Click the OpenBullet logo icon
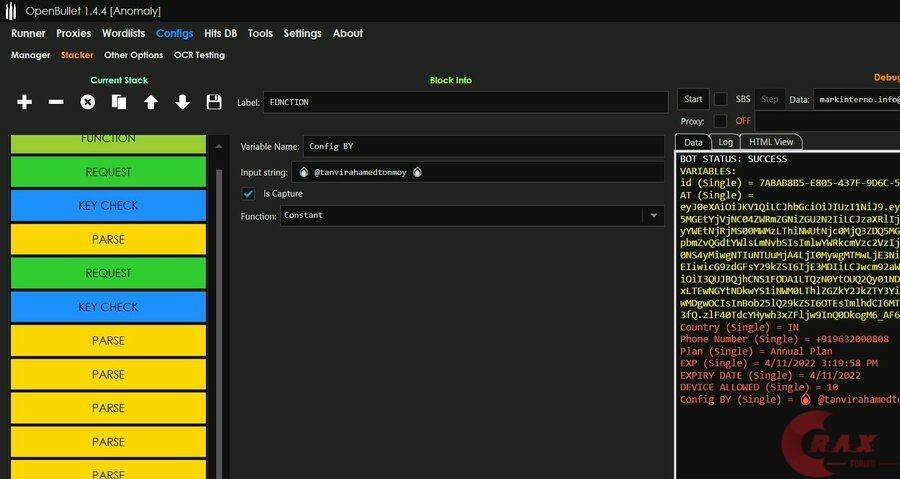This screenshot has width=900, height=479. pyautogui.click(x=10, y=11)
